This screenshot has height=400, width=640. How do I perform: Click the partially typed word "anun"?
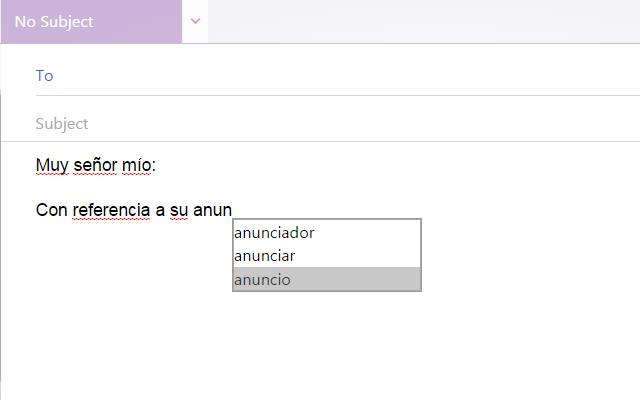pos(214,210)
